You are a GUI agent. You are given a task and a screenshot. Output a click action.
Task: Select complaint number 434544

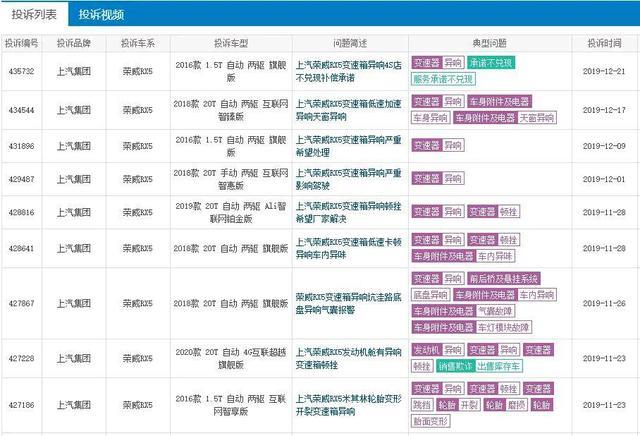click(21, 110)
